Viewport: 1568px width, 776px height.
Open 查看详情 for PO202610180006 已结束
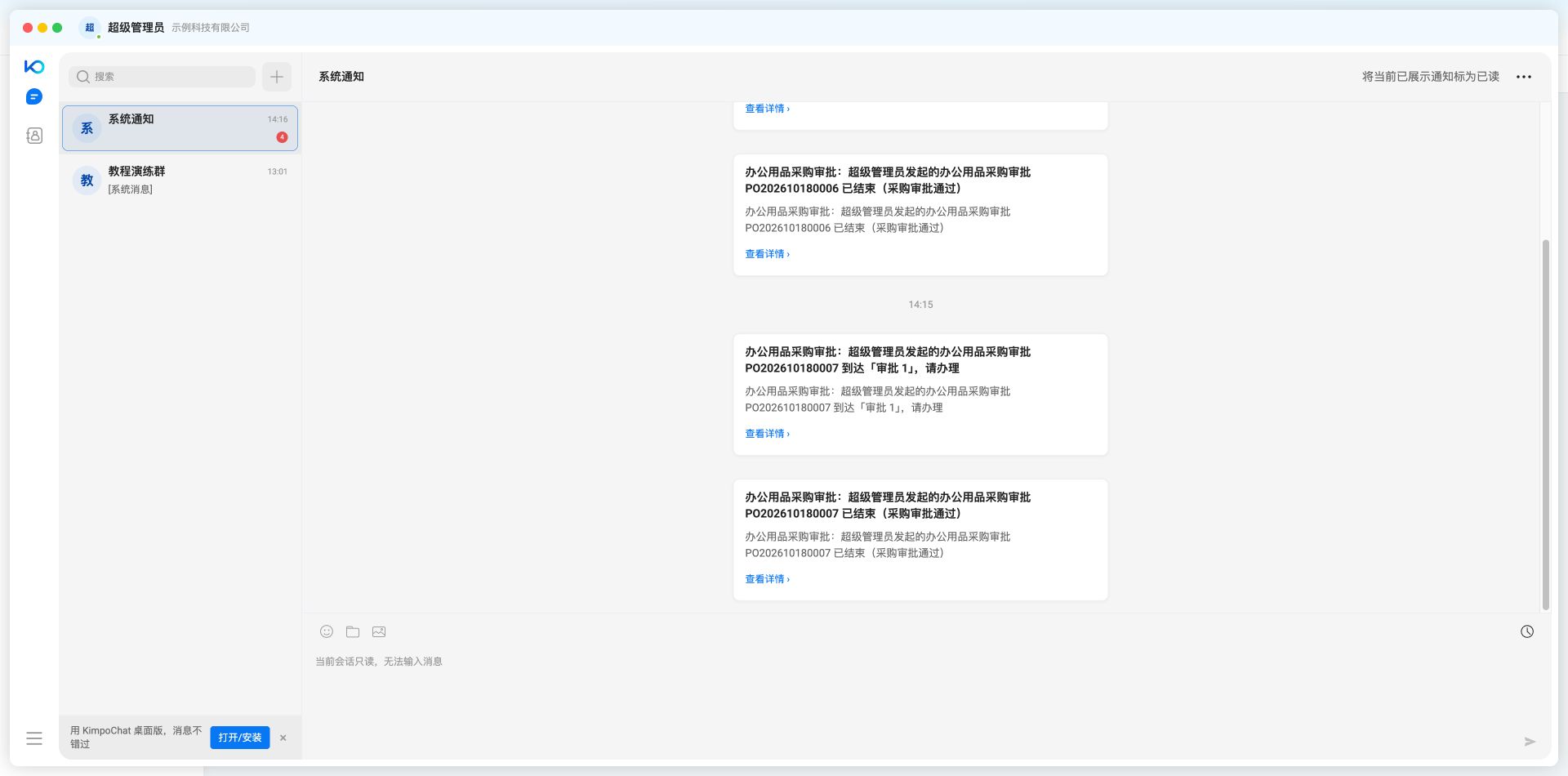[767, 254]
